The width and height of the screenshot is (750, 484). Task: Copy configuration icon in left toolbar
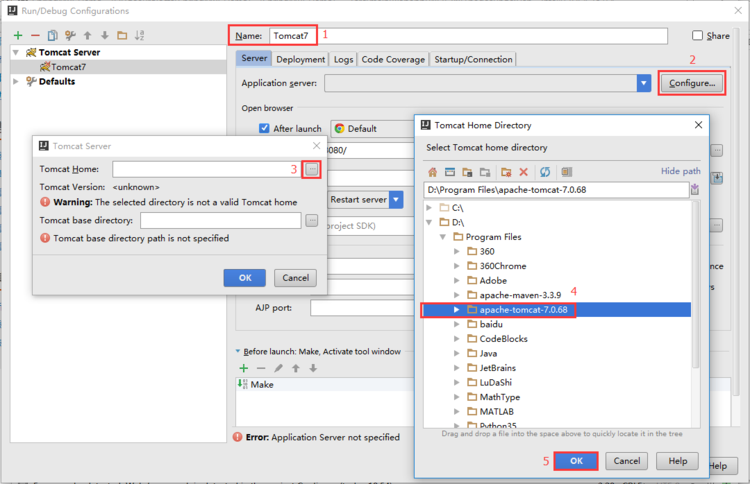53,35
